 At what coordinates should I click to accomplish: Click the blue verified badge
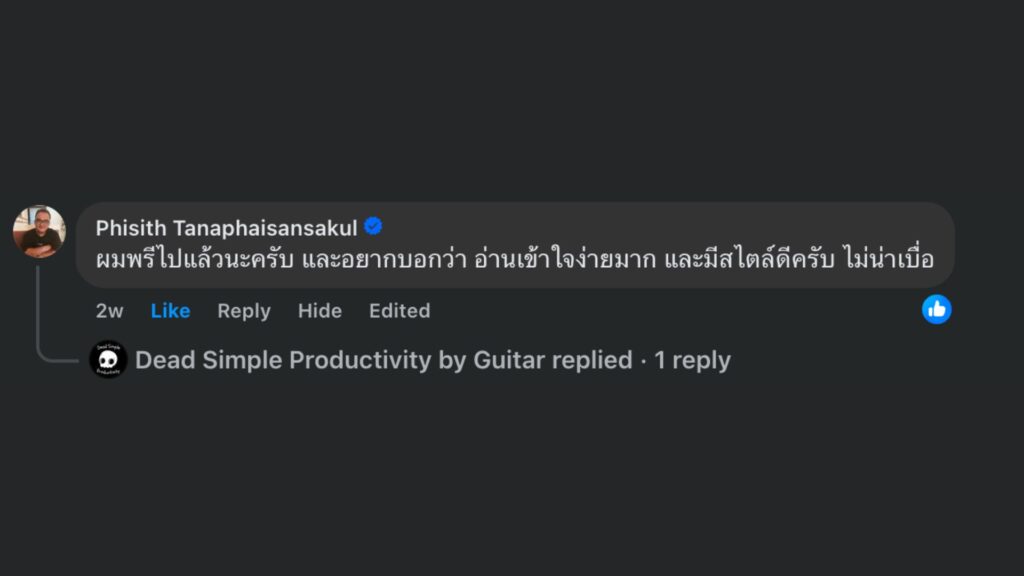[373, 227]
